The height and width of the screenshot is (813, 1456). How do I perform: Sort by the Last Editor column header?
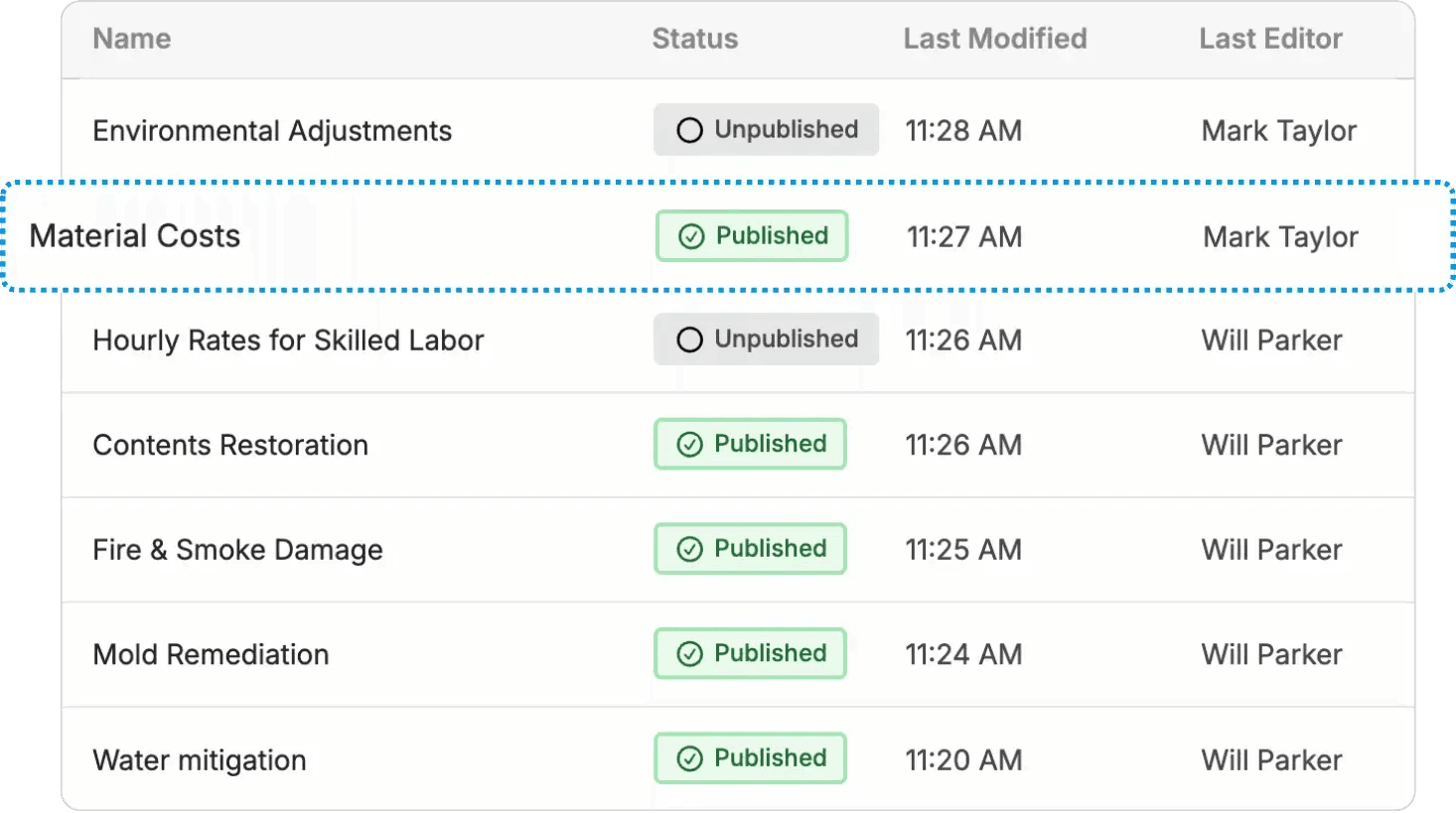[1270, 39]
